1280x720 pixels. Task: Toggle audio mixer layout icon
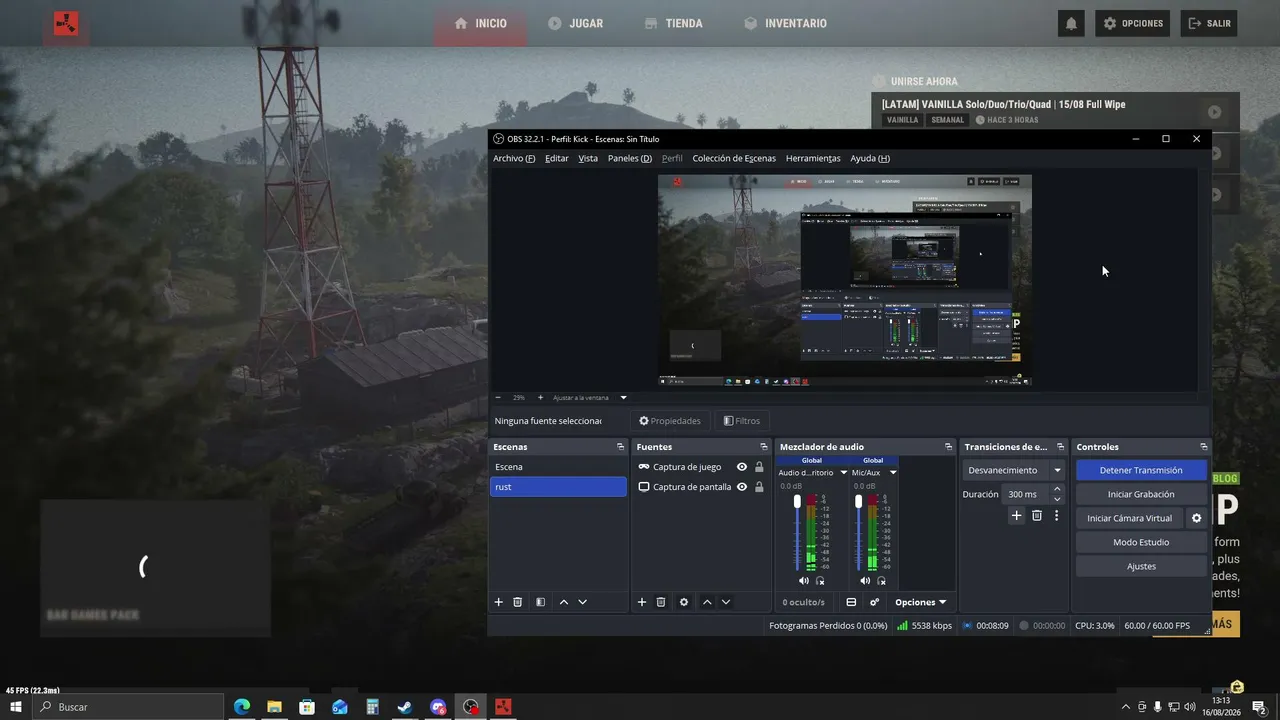[851, 602]
